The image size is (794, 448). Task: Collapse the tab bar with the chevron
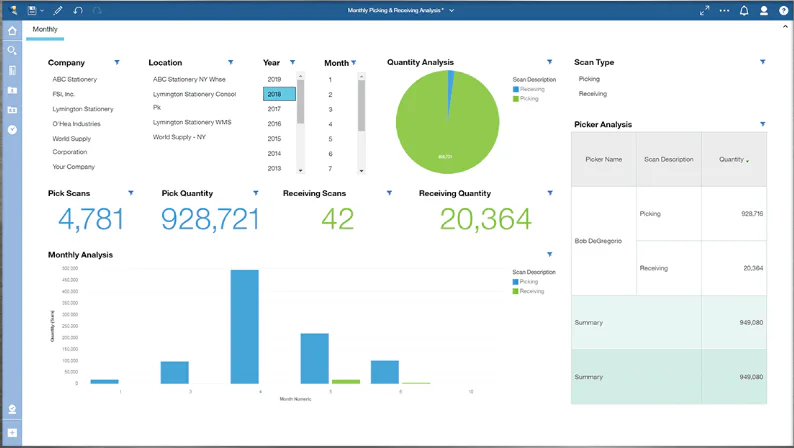785,27
